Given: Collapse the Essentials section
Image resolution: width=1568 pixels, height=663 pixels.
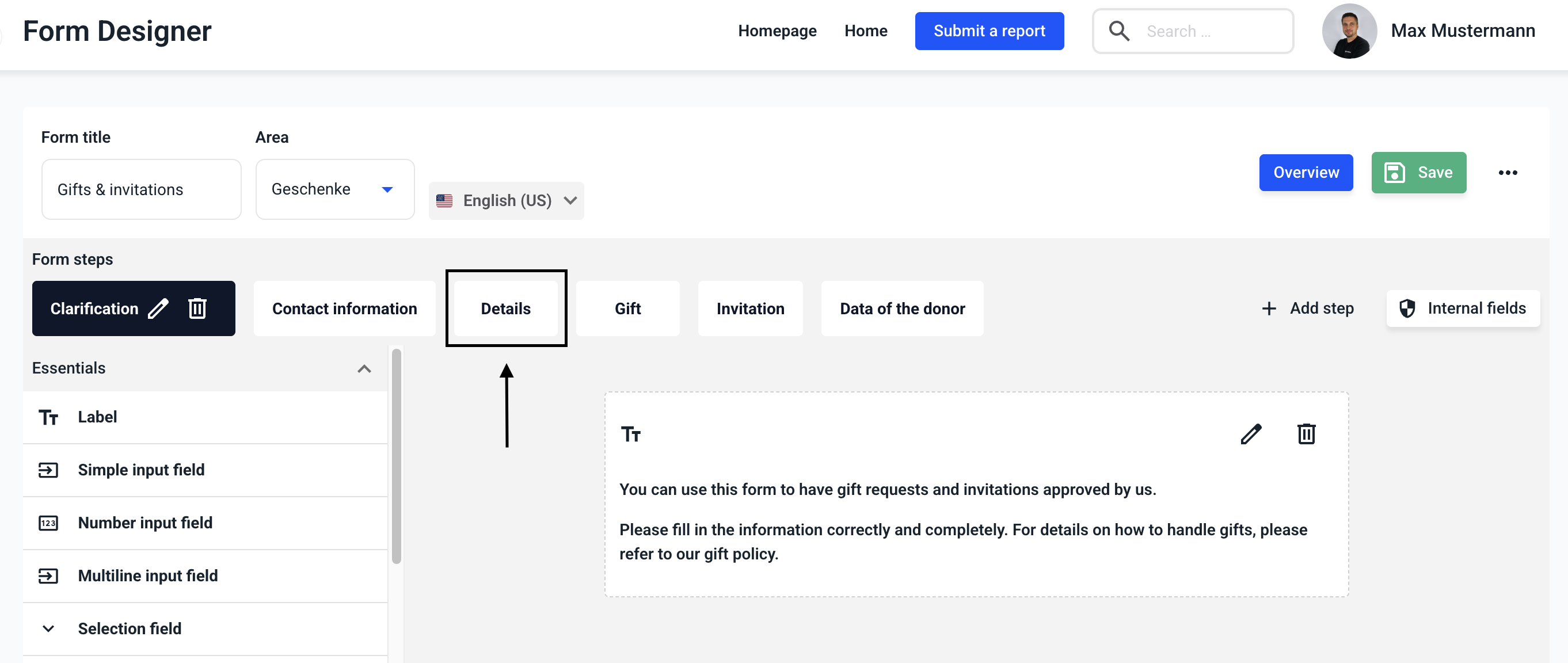Looking at the screenshot, I should pos(364,369).
